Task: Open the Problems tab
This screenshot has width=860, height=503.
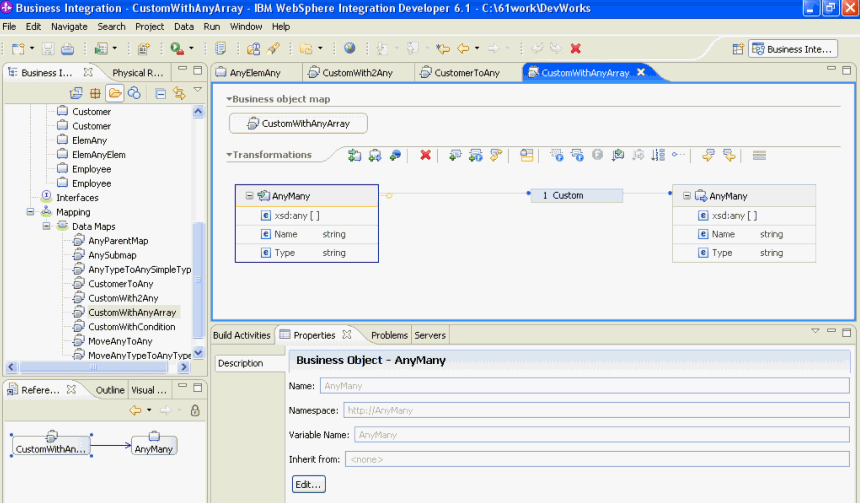Action: pyautogui.click(x=389, y=335)
